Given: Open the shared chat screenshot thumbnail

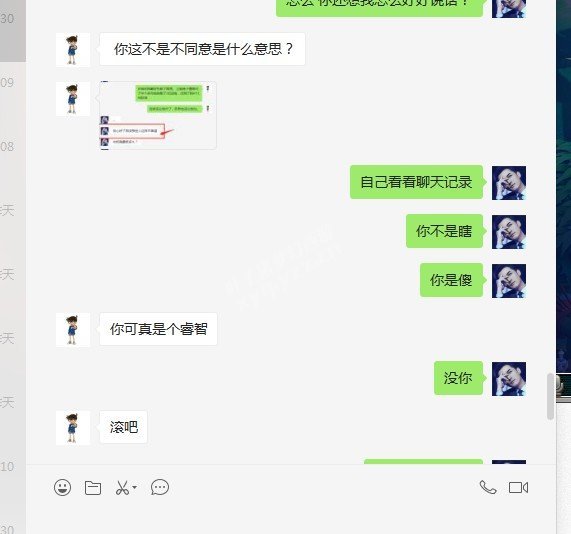Looking at the screenshot, I should pyautogui.click(x=158, y=115).
